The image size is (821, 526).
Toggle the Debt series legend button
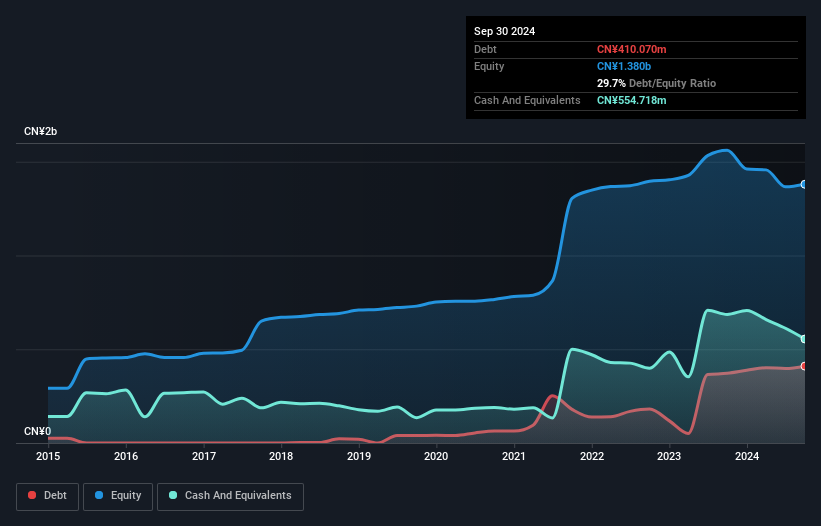[x=48, y=496]
